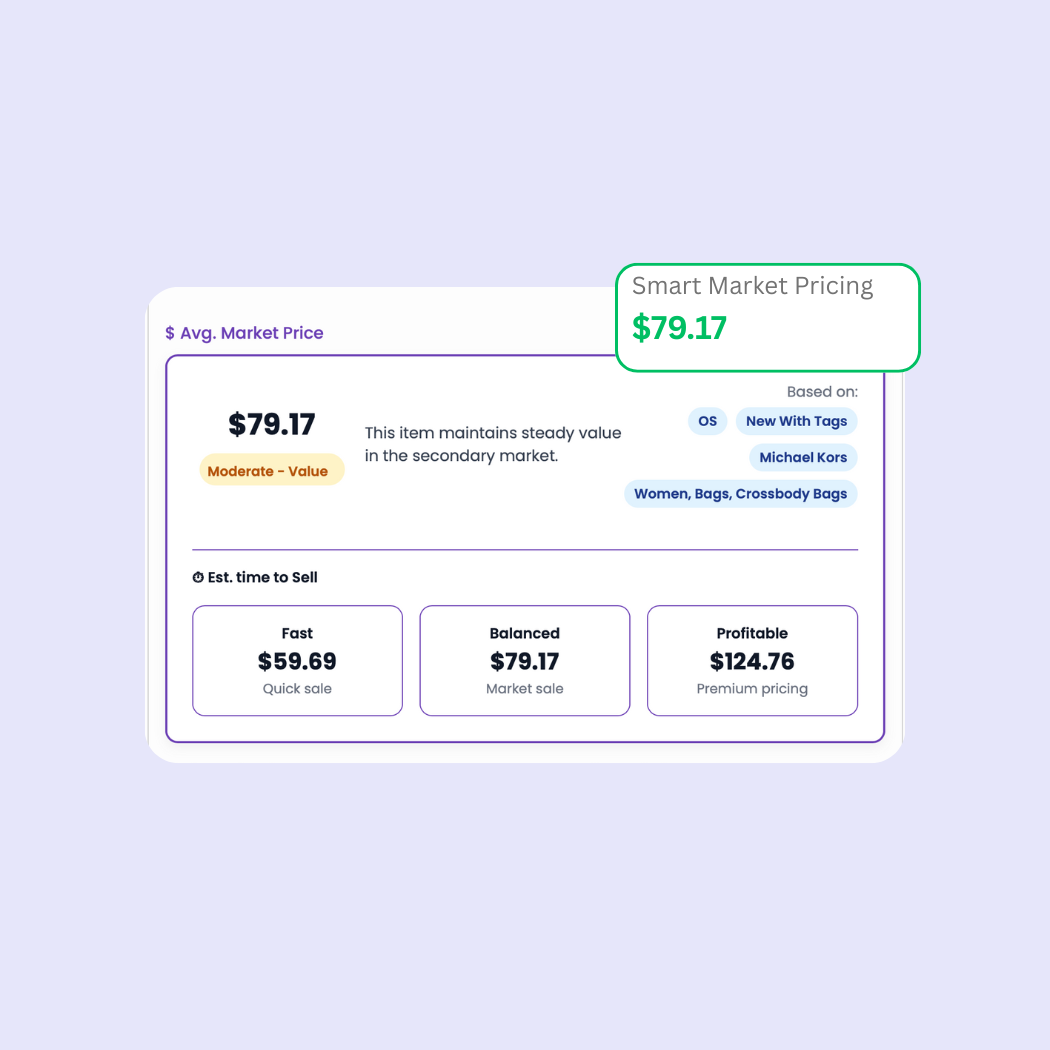
Task: Click the Market sale caption under Balanced
Action: point(524,688)
